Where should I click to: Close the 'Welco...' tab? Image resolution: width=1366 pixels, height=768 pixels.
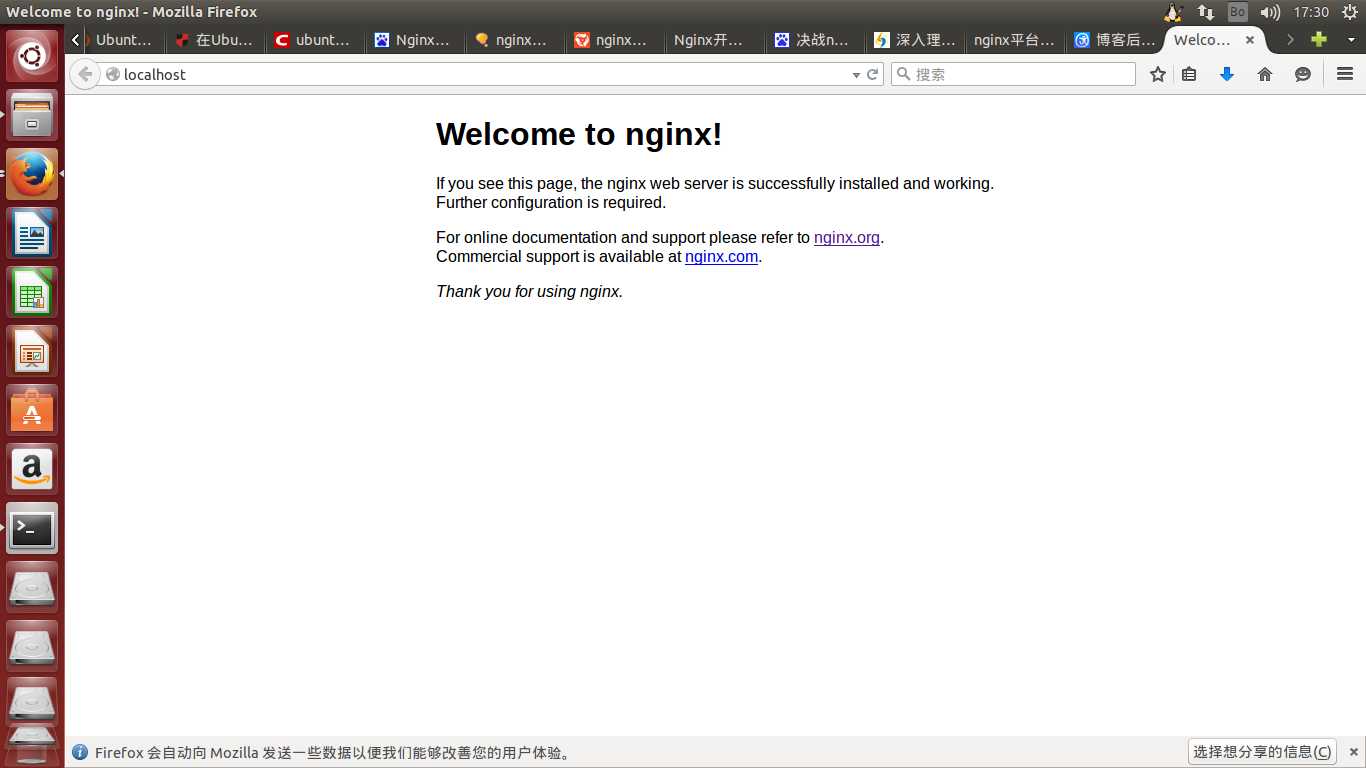1250,40
